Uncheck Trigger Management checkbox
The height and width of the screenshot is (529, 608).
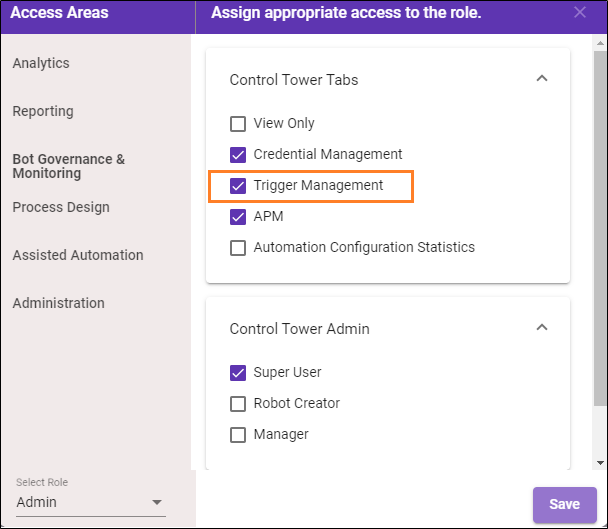click(238, 186)
